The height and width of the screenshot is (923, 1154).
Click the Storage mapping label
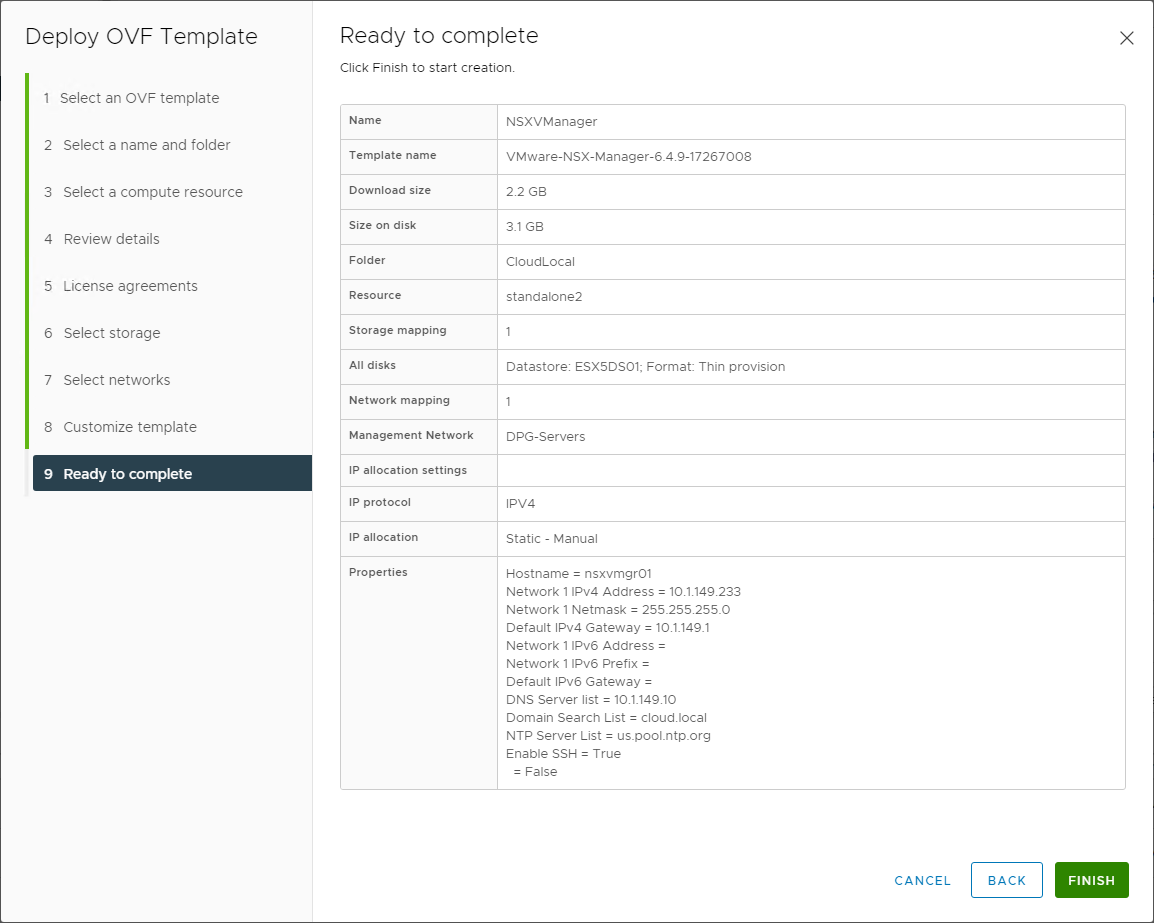(x=397, y=330)
